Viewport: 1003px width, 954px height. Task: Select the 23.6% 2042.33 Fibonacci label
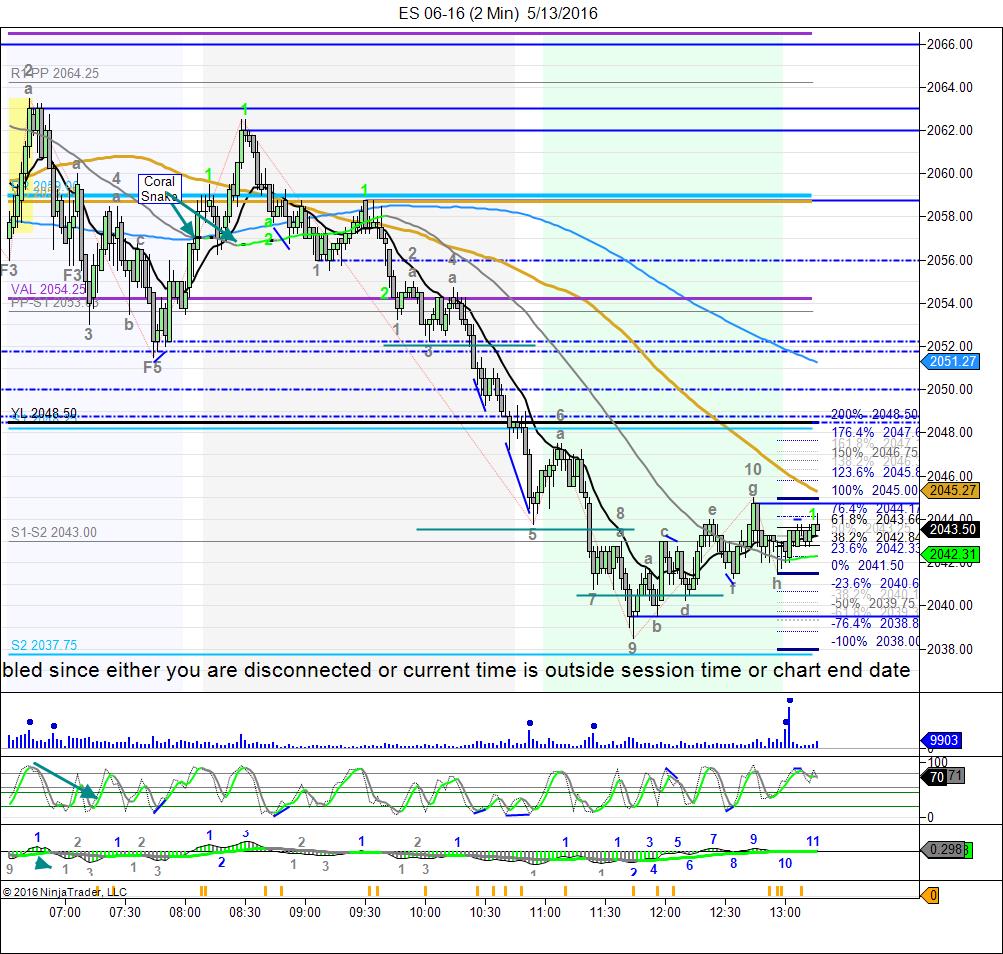874,548
